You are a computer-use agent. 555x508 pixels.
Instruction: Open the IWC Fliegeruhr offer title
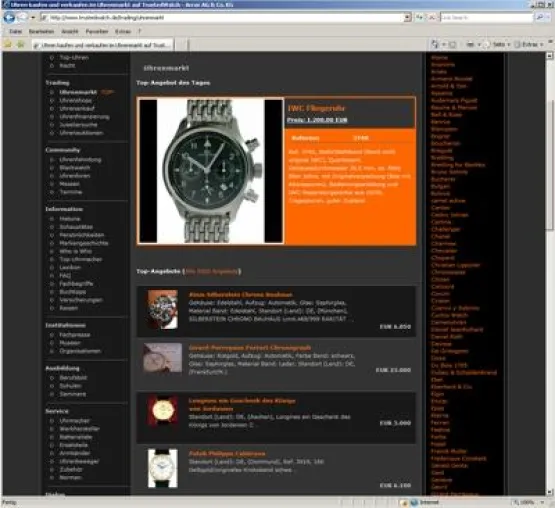coord(316,108)
